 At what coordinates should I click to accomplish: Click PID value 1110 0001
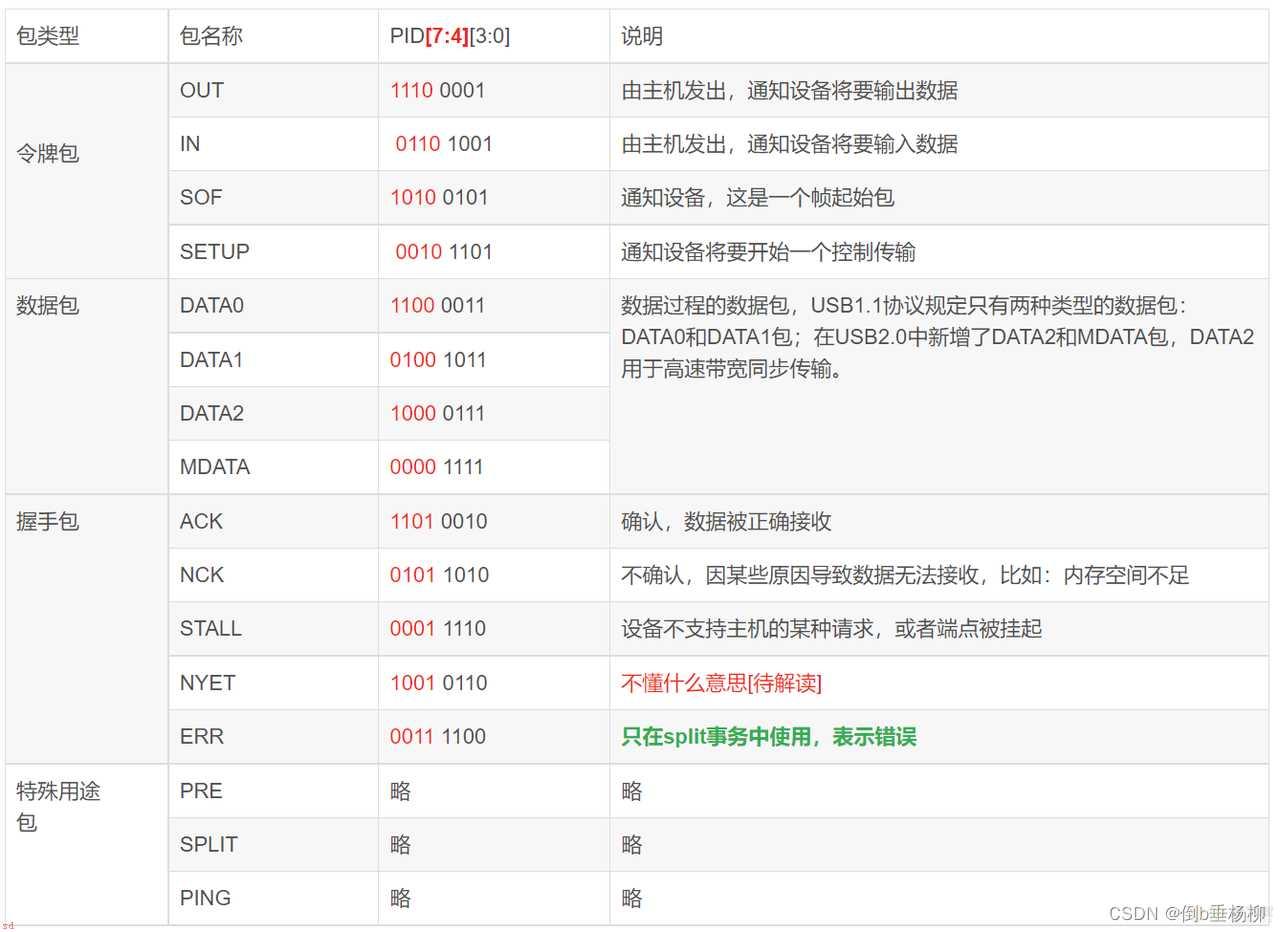[x=437, y=91]
